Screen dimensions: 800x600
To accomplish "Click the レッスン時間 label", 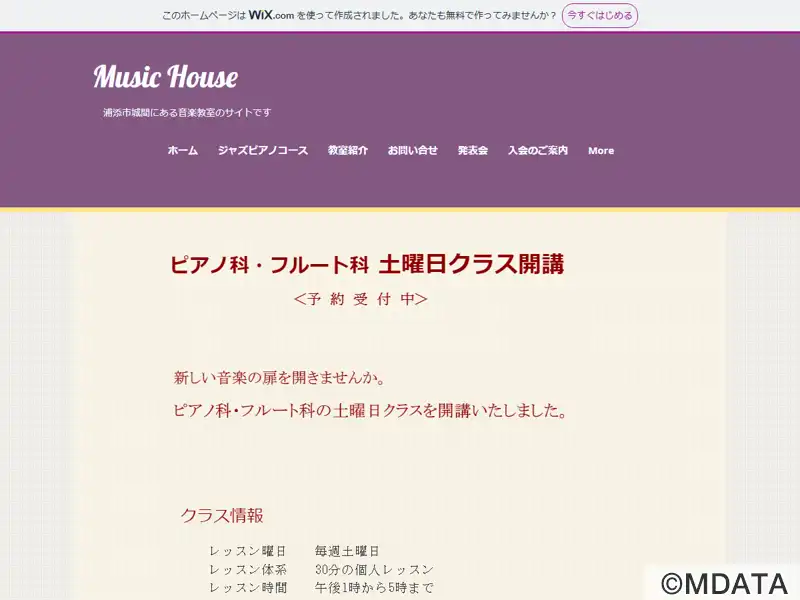I will [x=247, y=588].
